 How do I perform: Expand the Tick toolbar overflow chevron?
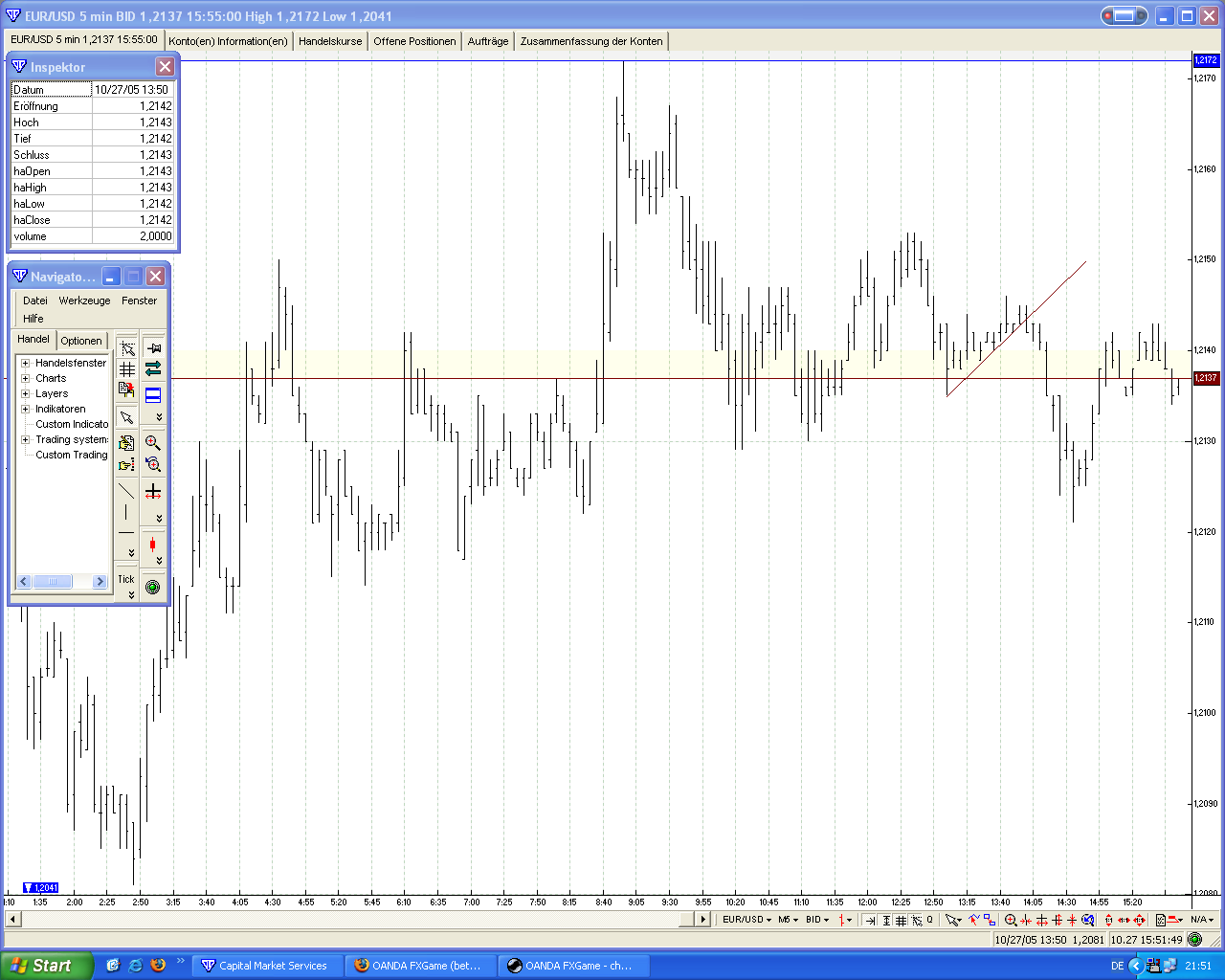point(131,595)
